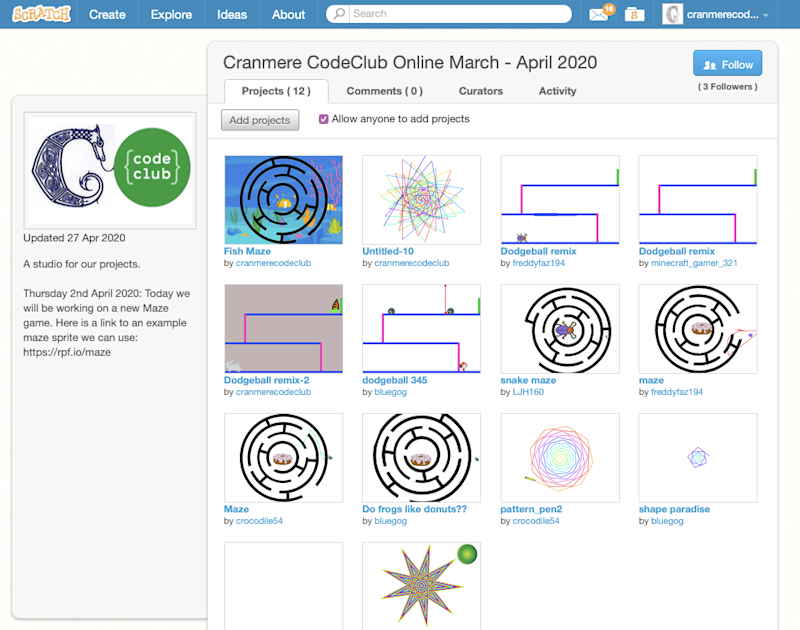The width and height of the screenshot is (800, 630).
Task: Open cranmerecodeclub link under Fish Maze
Action: click(273, 263)
